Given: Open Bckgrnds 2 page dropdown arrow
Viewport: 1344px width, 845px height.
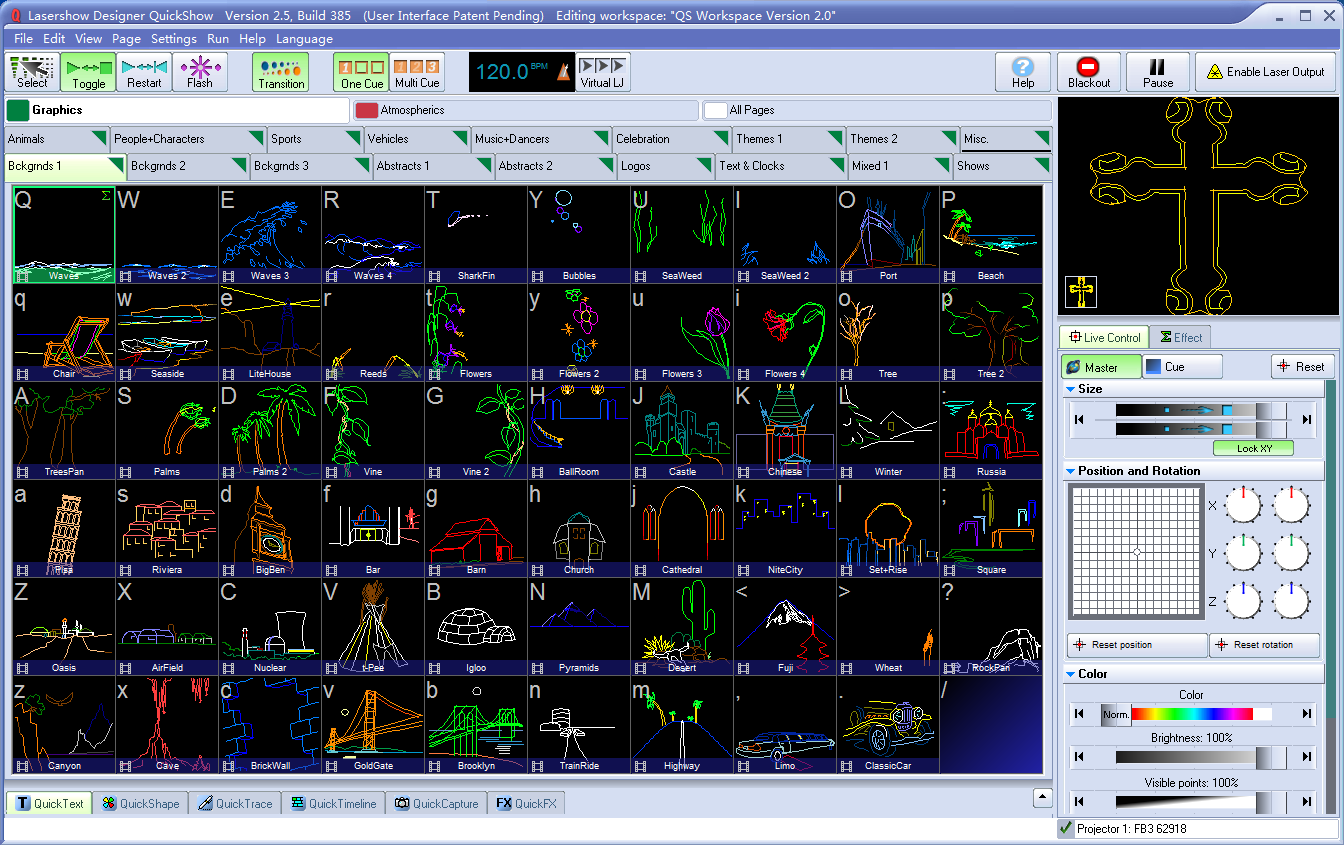Looking at the screenshot, I should click(238, 164).
